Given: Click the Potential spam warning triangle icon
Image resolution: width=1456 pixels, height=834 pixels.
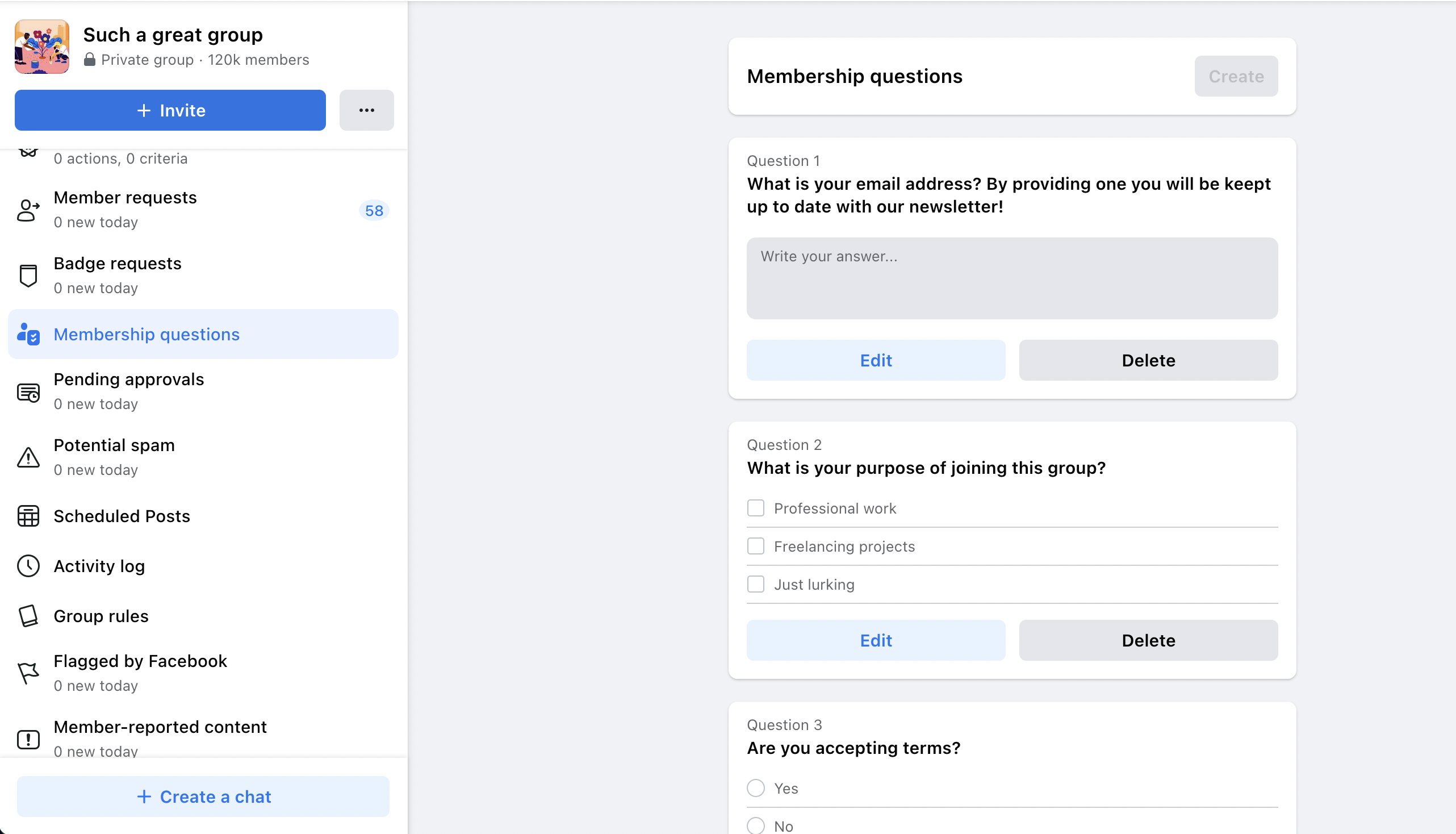Looking at the screenshot, I should pyautogui.click(x=28, y=457).
